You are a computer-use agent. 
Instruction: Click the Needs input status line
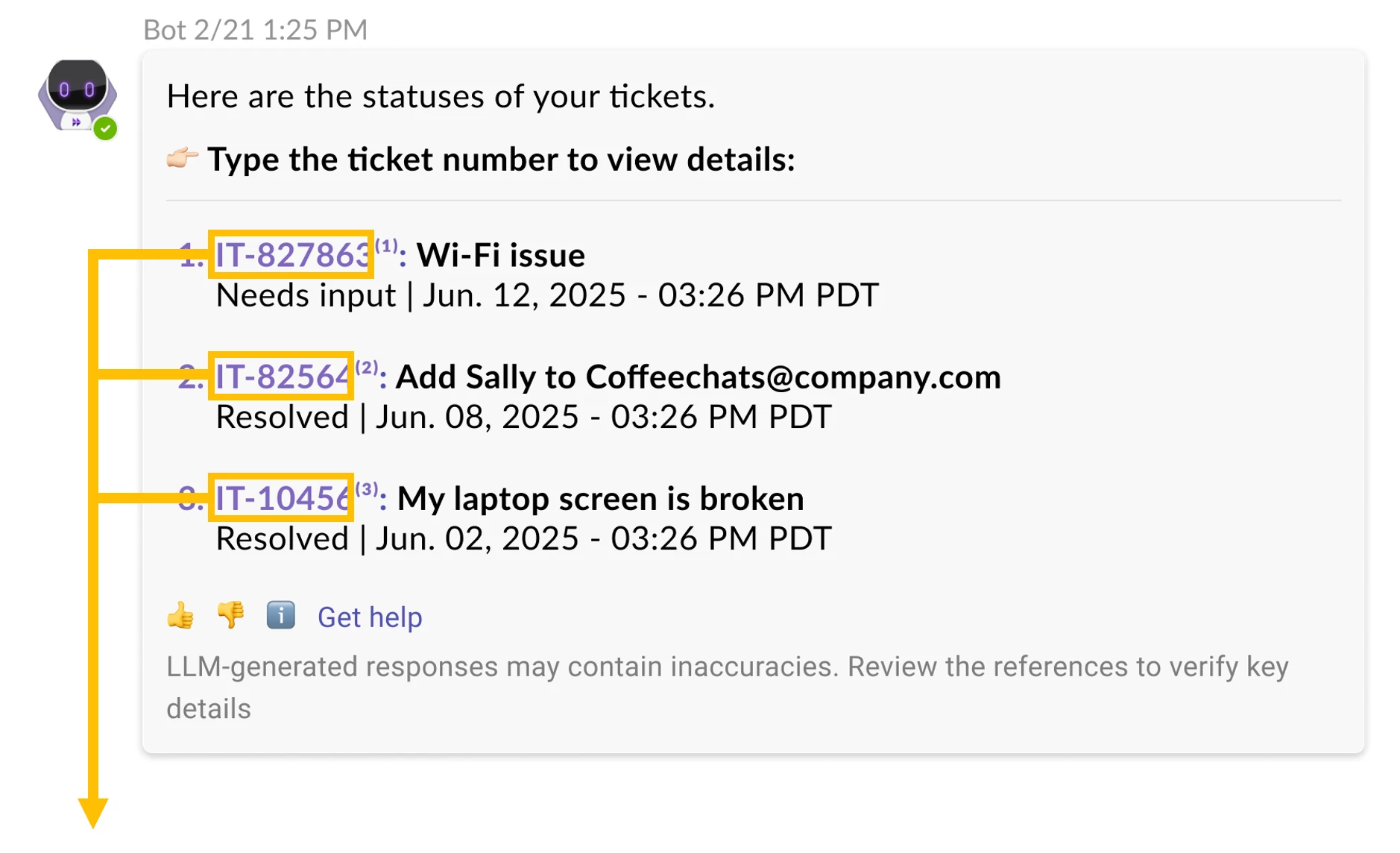(546, 295)
